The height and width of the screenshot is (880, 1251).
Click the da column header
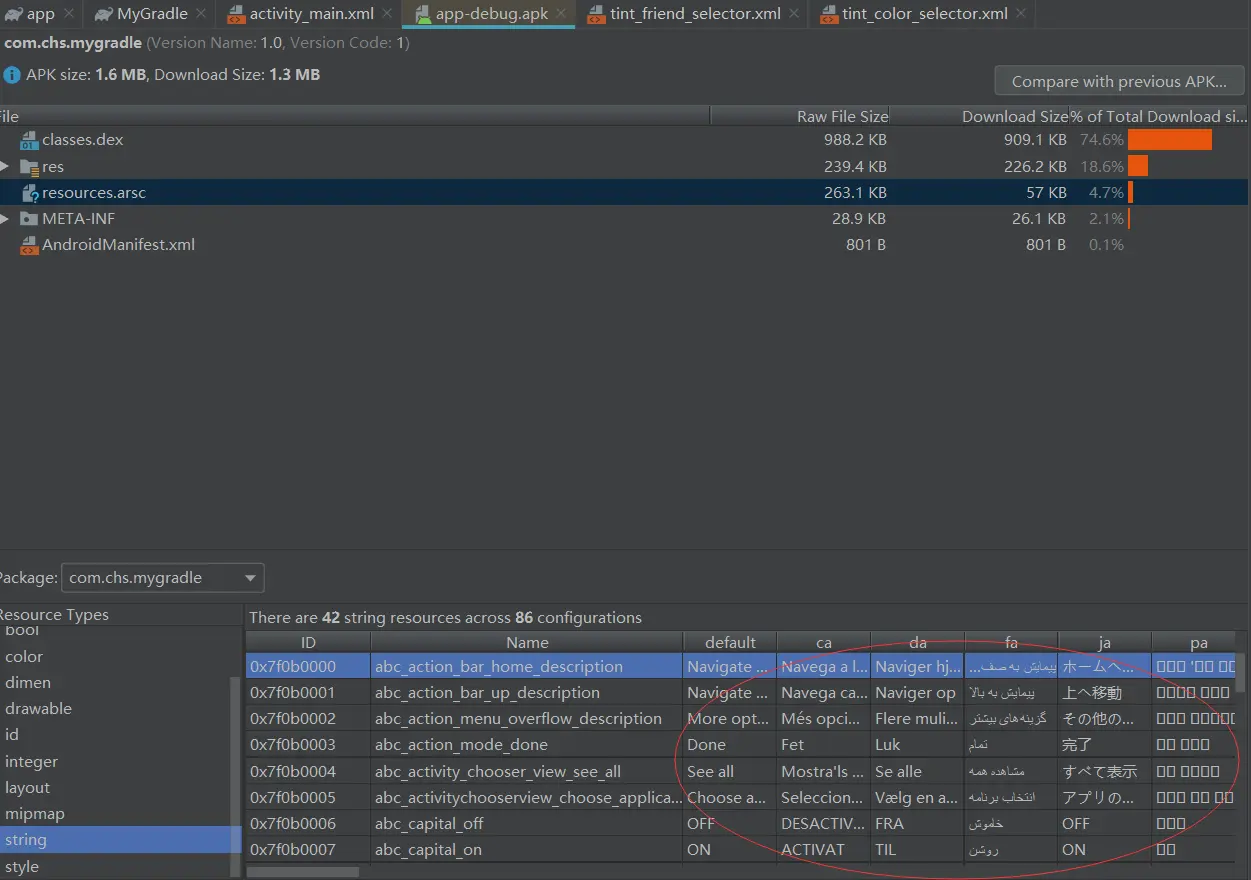coord(918,642)
